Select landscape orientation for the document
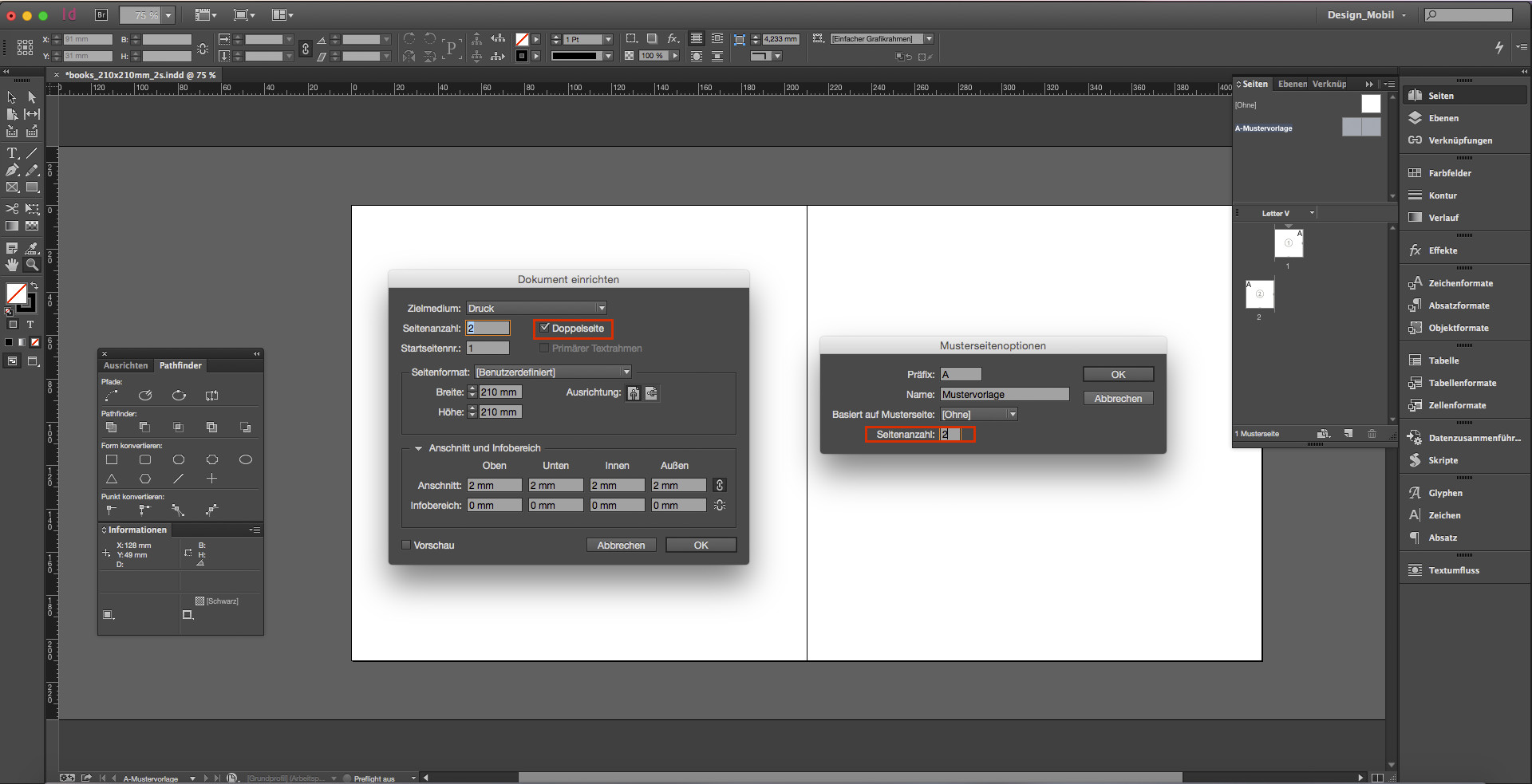 tap(652, 392)
